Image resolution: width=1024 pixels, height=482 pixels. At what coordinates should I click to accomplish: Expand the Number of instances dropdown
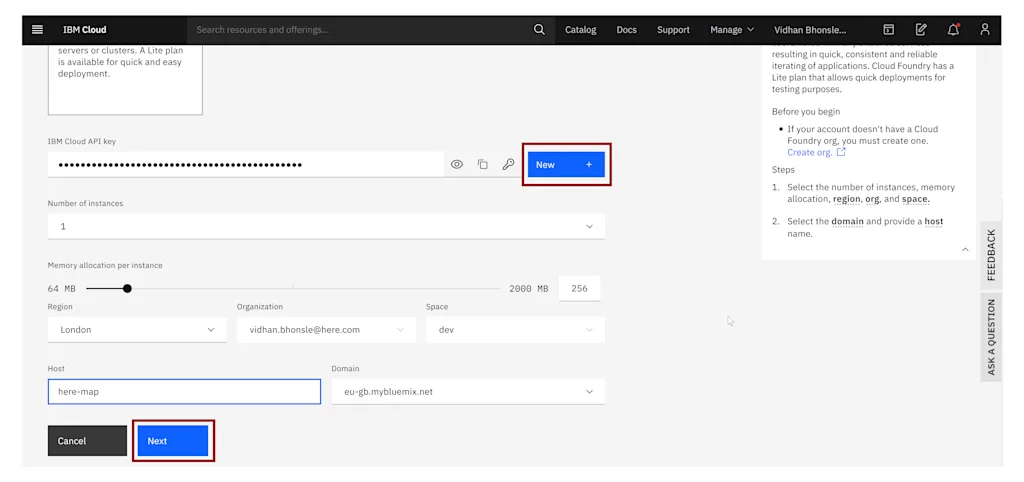(x=326, y=227)
